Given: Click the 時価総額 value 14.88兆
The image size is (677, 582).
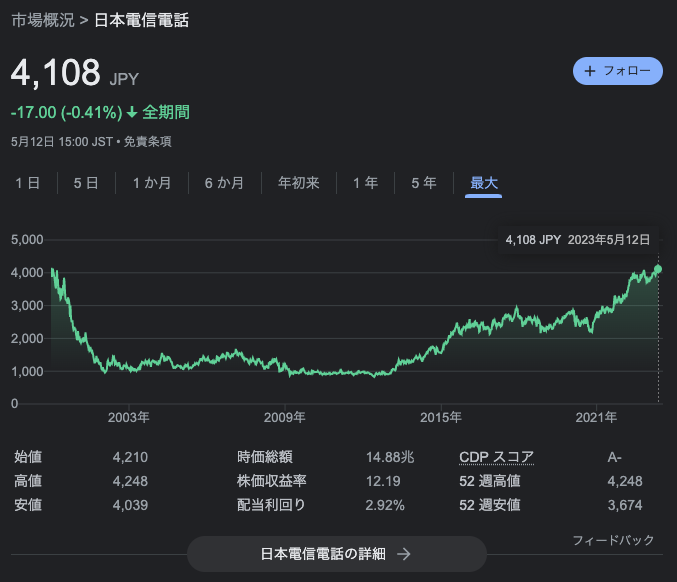Looking at the screenshot, I should point(390,457).
